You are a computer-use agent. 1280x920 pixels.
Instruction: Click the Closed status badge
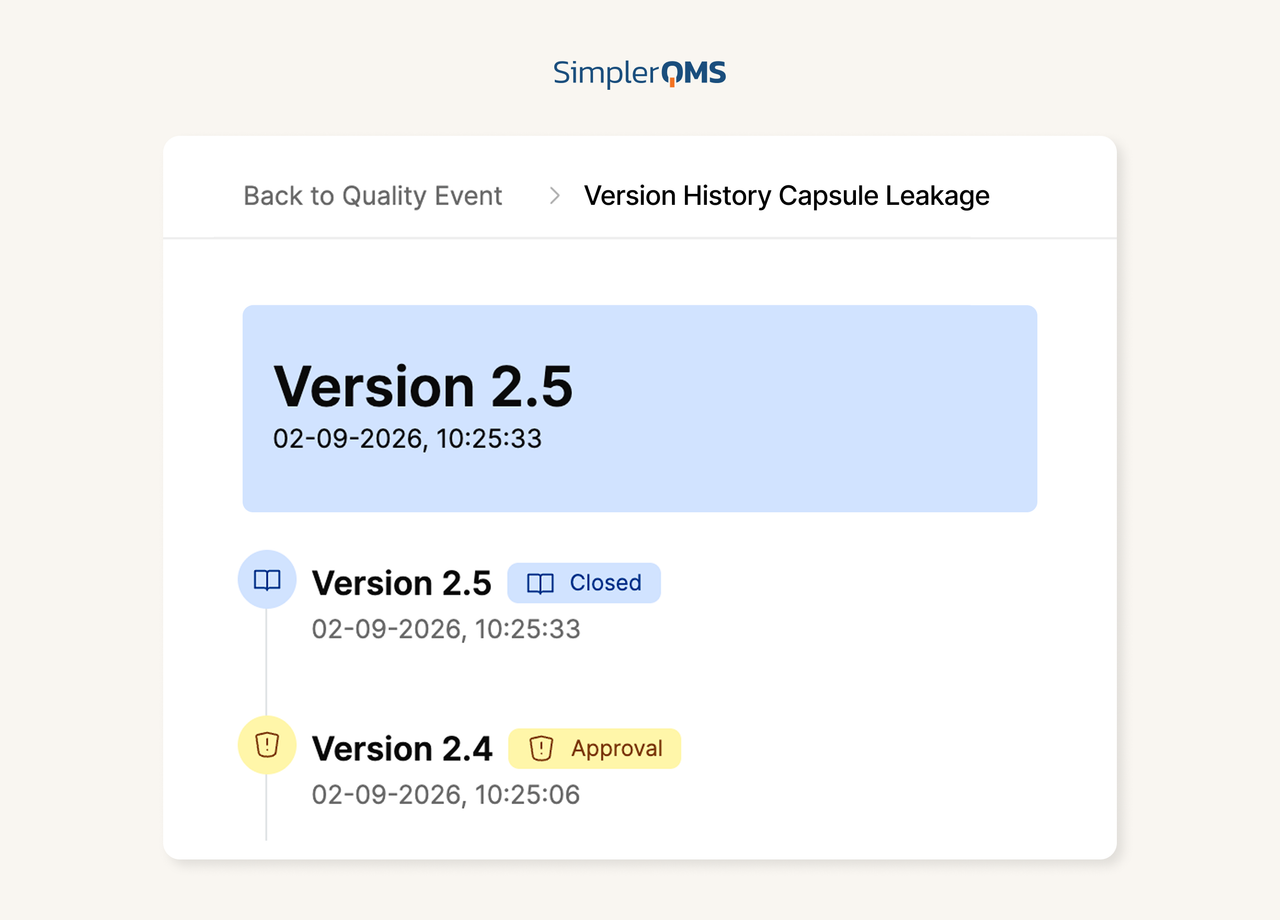(x=584, y=583)
